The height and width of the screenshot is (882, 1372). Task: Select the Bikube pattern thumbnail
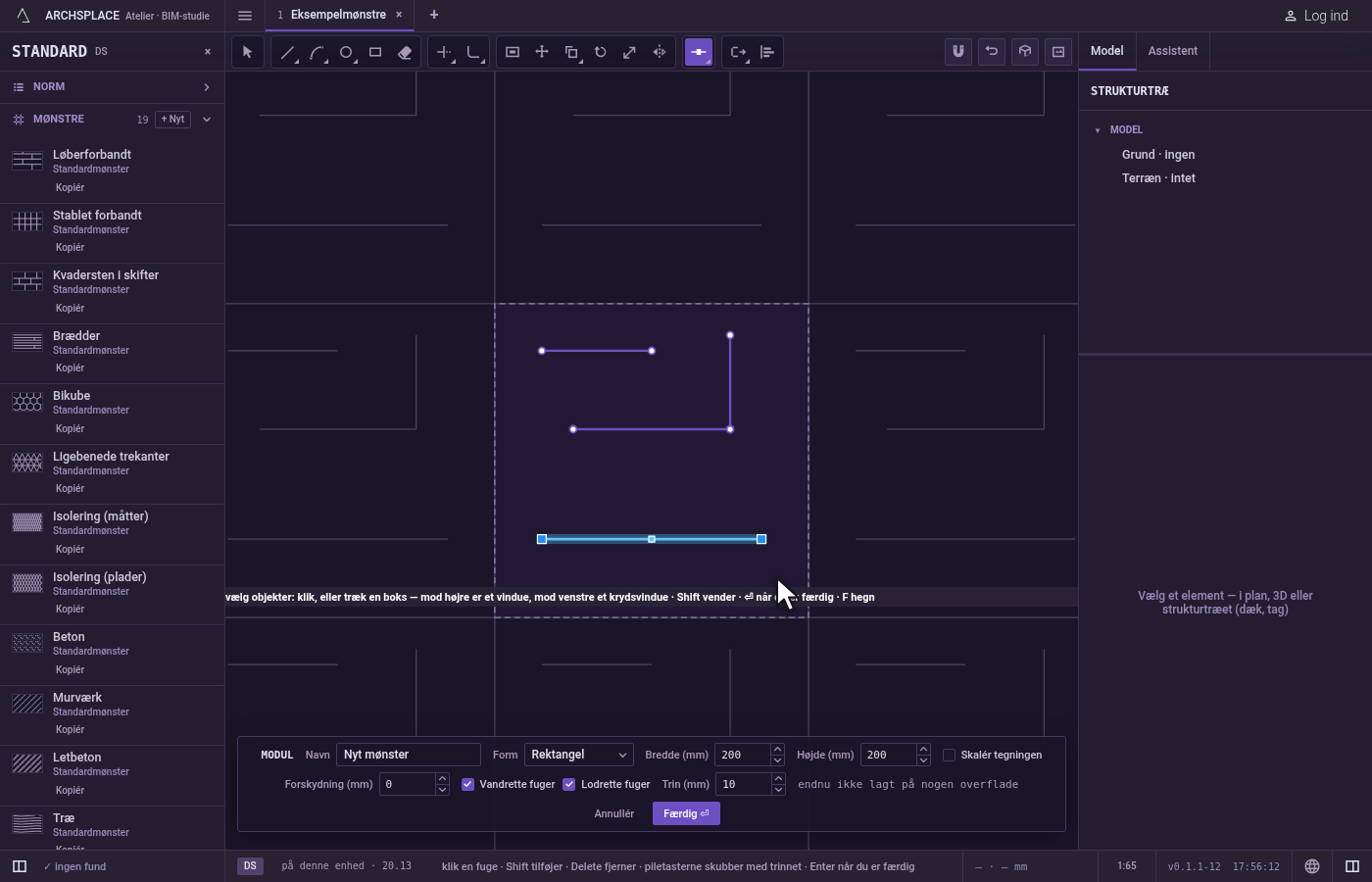click(x=27, y=402)
